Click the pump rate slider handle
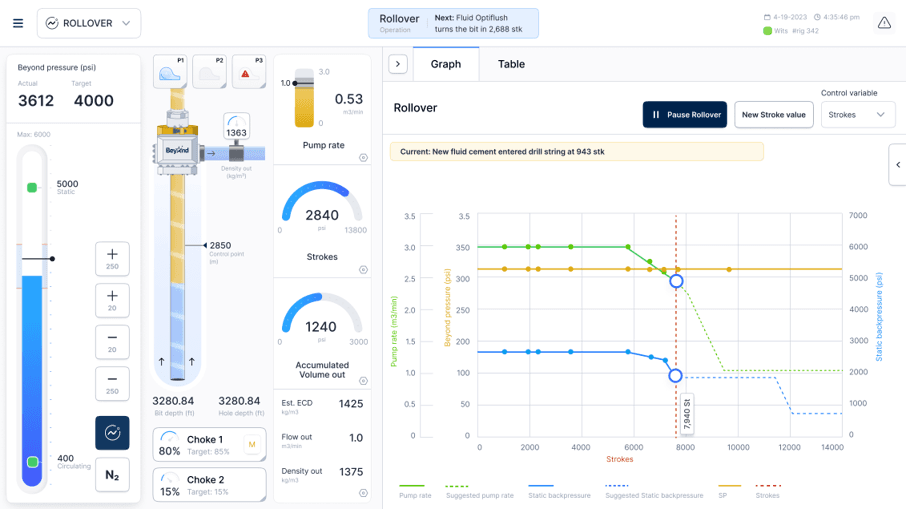This screenshot has height=509, width=906. pos(295,83)
